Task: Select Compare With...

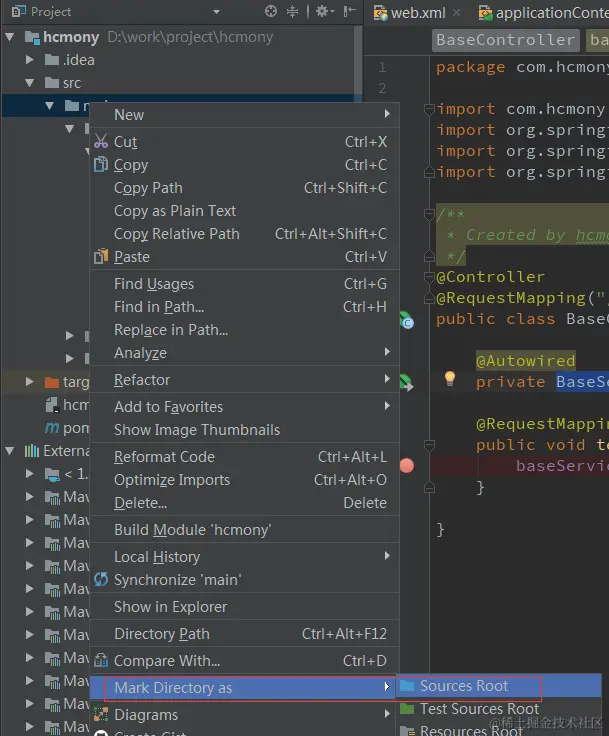Action: coord(245,660)
